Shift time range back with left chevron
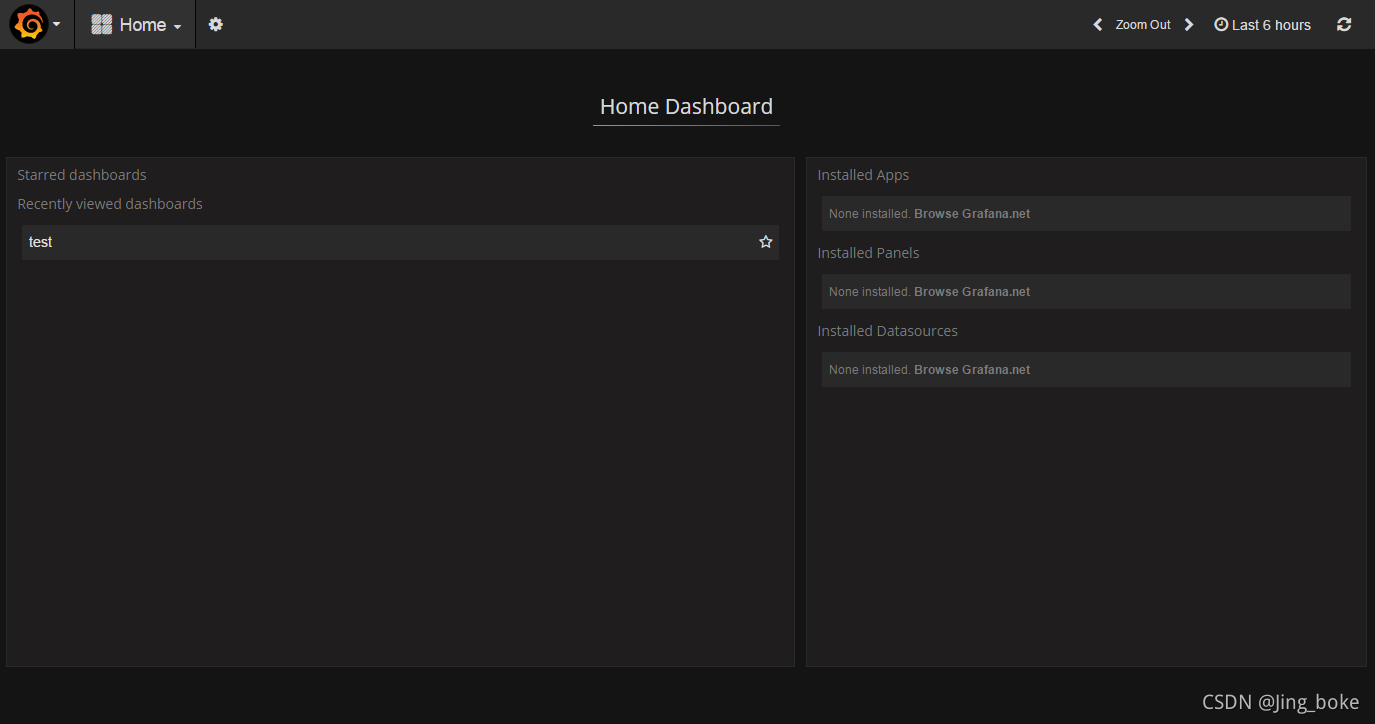 click(x=1097, y=25)
